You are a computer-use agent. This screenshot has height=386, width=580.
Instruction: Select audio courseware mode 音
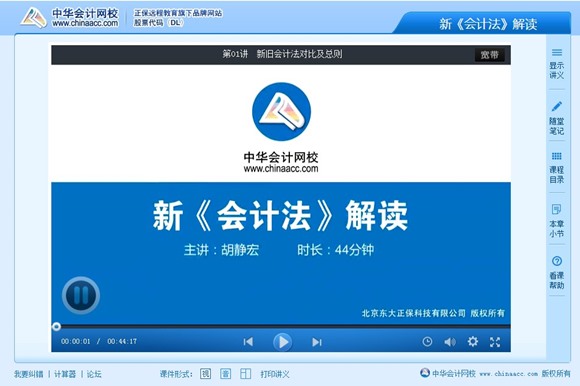[225, 373]
